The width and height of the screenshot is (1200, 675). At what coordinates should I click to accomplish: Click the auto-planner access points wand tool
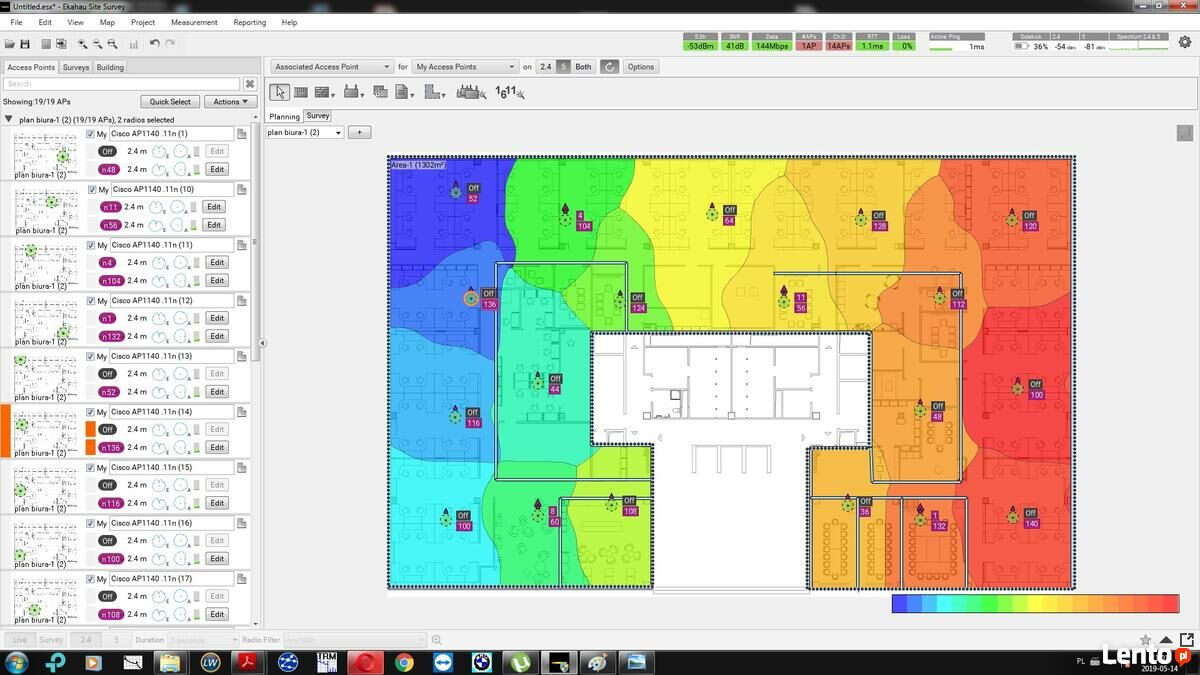click(x=469, y=92)
